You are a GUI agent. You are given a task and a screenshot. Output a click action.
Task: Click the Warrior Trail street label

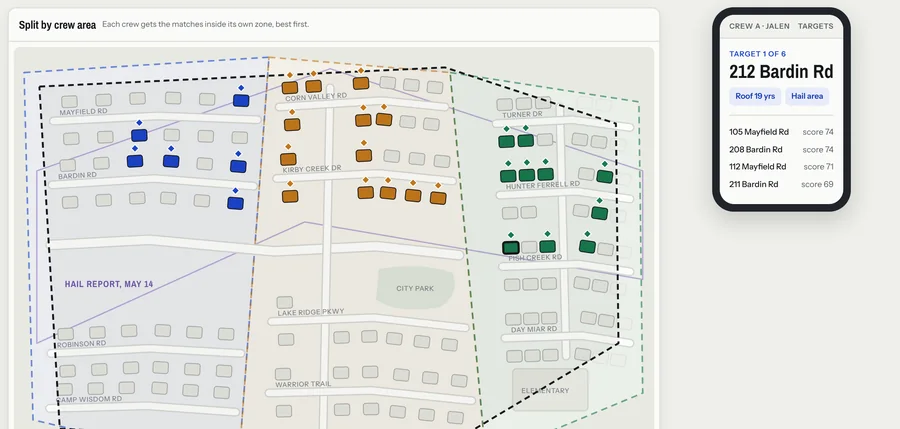(302, 385)
